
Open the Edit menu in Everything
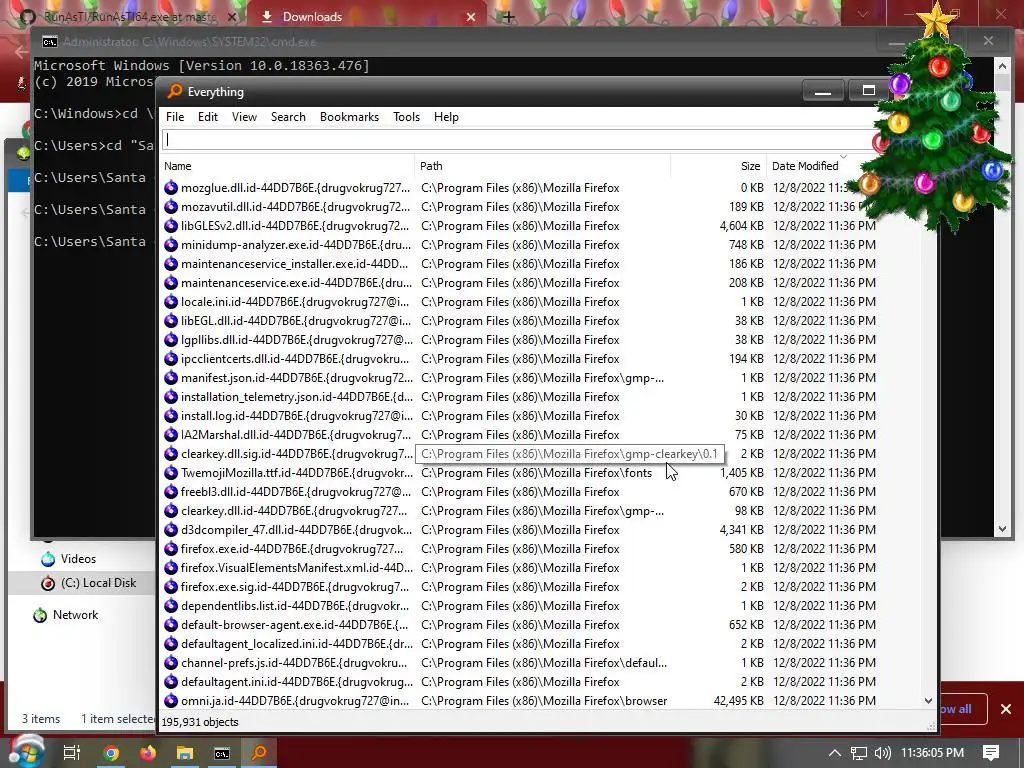tap(208, 117)
